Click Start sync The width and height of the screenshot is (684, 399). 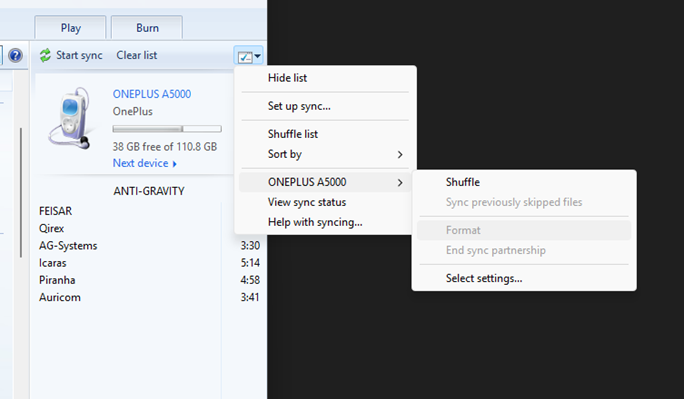click(x=79, y=55)
